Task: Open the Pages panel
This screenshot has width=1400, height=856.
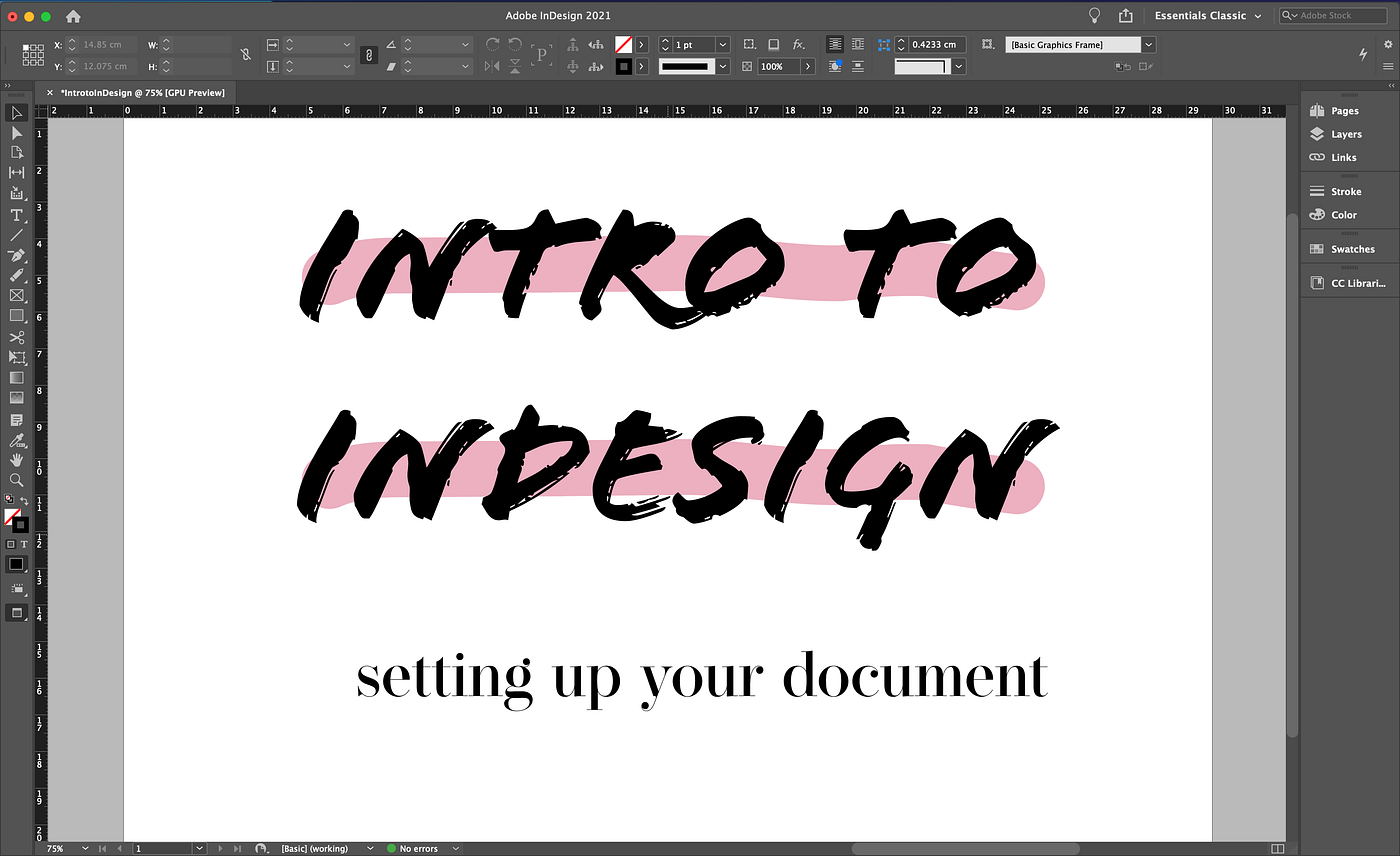Action: click(x=1344, y=110)
